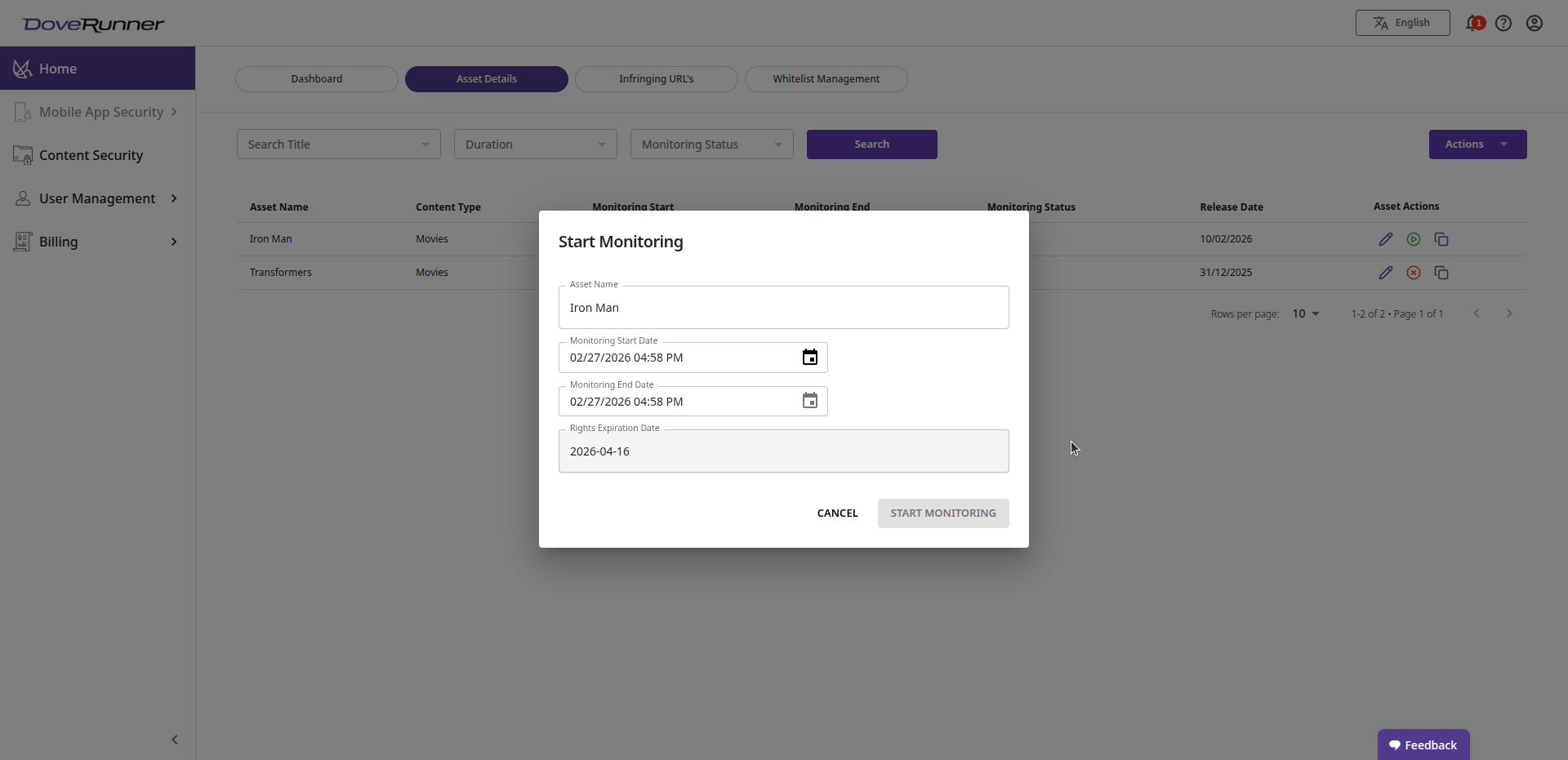The width and height of the screenshot is (1568, 760).
Task: Open the Rows per page dropdown
Action: pos(1306,313)
